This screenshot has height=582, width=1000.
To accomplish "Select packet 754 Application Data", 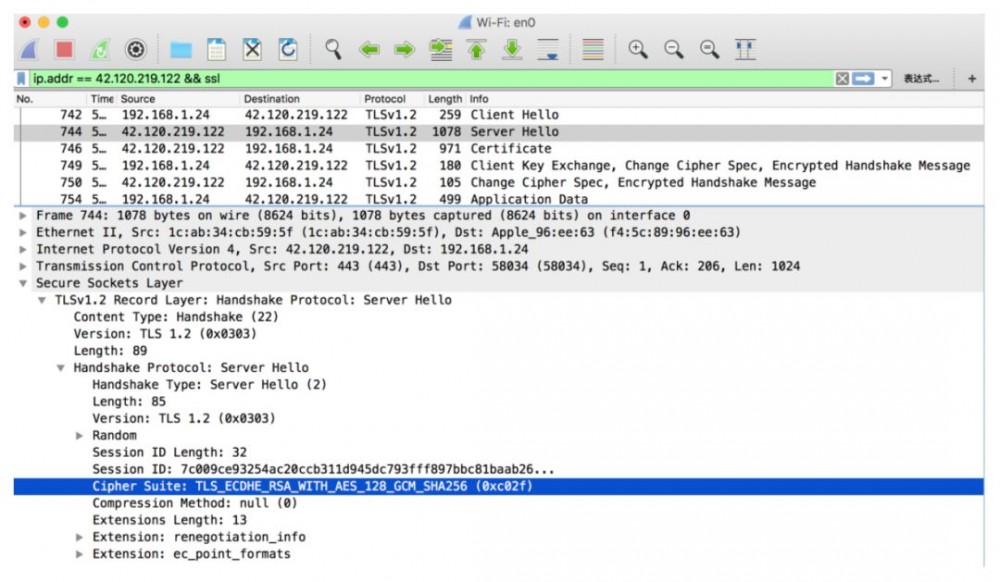I will tap(499, 199).
